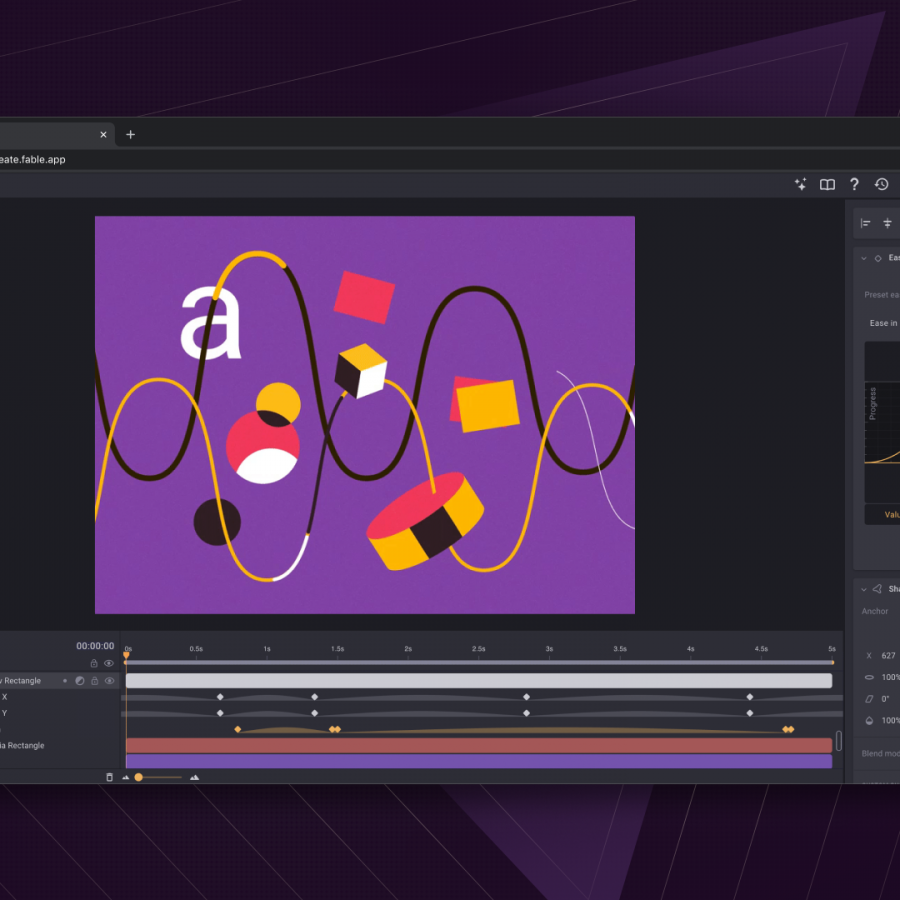Open a new browser tab with the plus button
This screenshot has width=900, height=900.
coord(131,134)
